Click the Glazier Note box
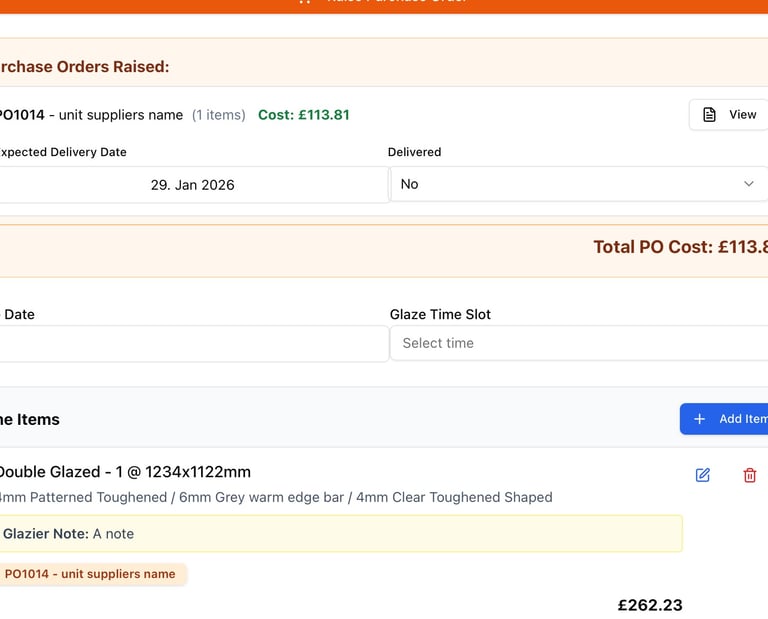Image resolution: width=768 pixels, height=619 pixels. pyautogui.click(x=338, y=534)
